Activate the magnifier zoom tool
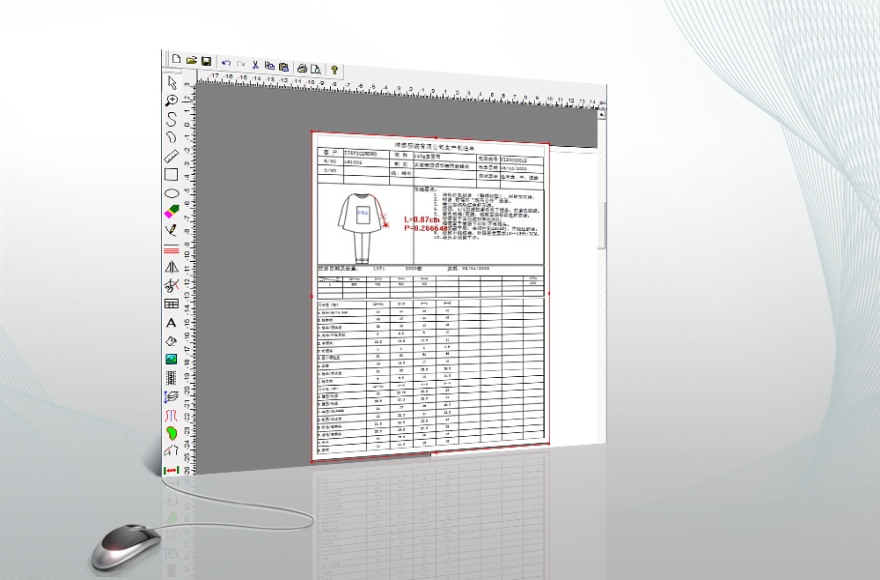The height and width of the screenshot is (580, 880). (172, 101)
